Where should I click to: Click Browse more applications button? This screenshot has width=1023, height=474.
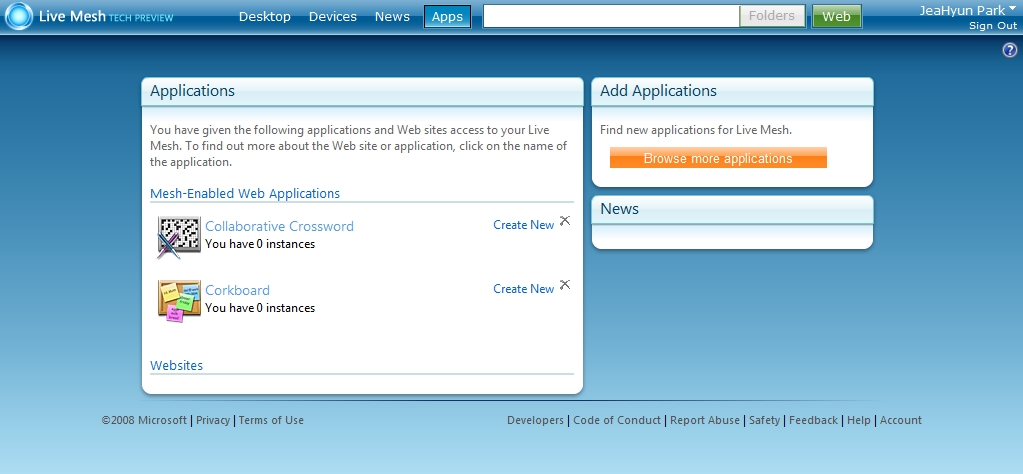pyautogui.click(x=718, y=158)
